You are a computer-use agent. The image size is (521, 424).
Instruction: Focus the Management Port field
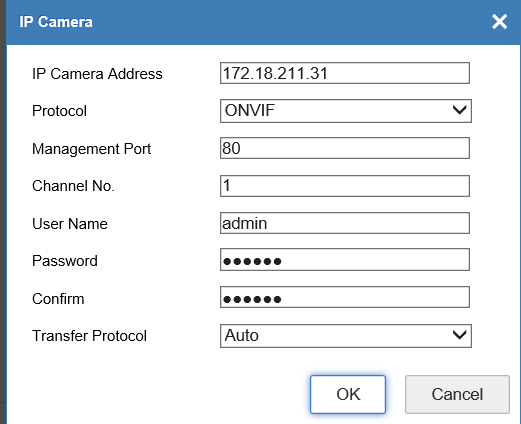click(x=345, y=148)
